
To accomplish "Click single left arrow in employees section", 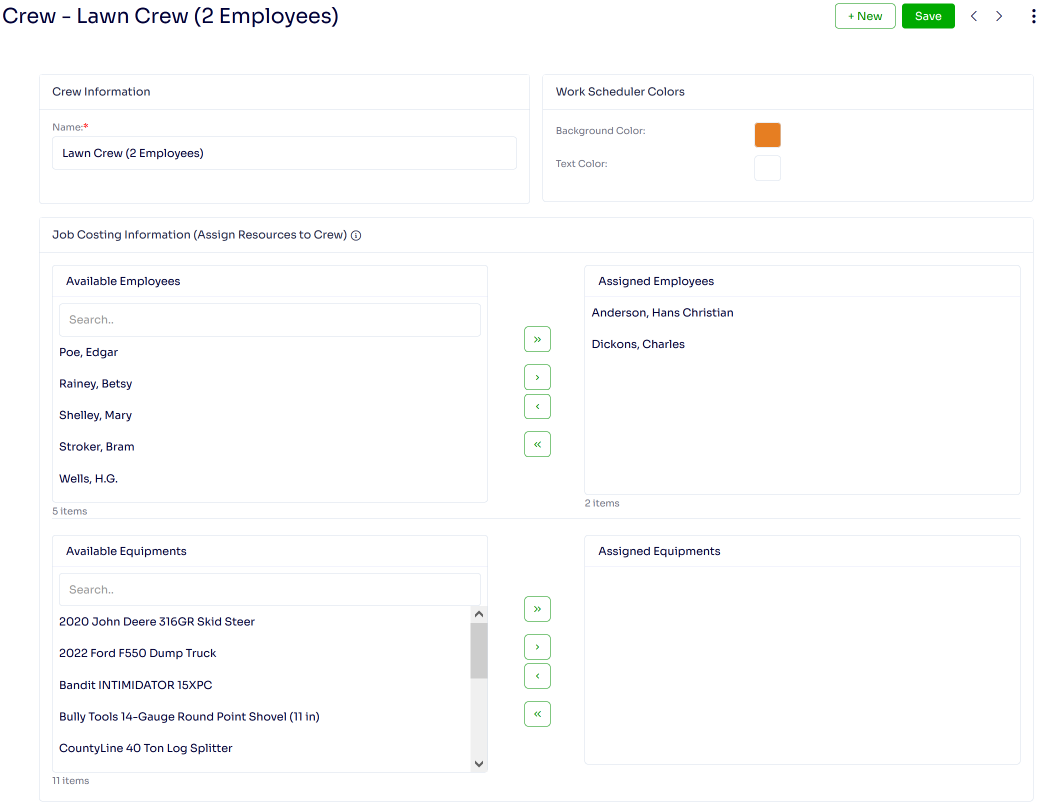I will 537,407.
